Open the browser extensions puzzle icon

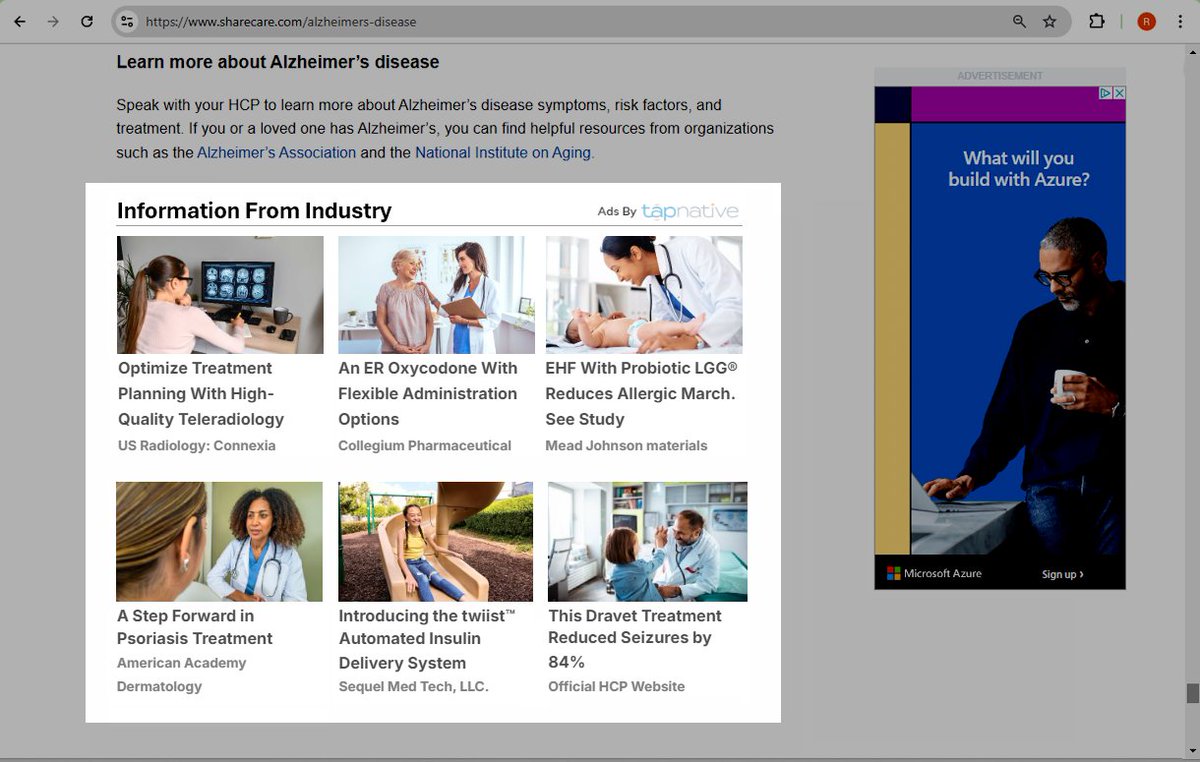pos(1097,21)
